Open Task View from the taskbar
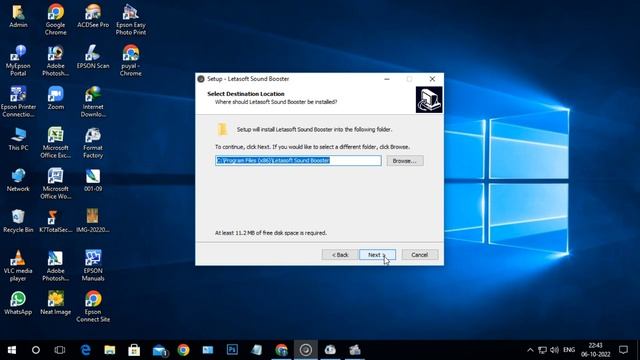This screenshot has height=360, width=640. click(60, 350)
